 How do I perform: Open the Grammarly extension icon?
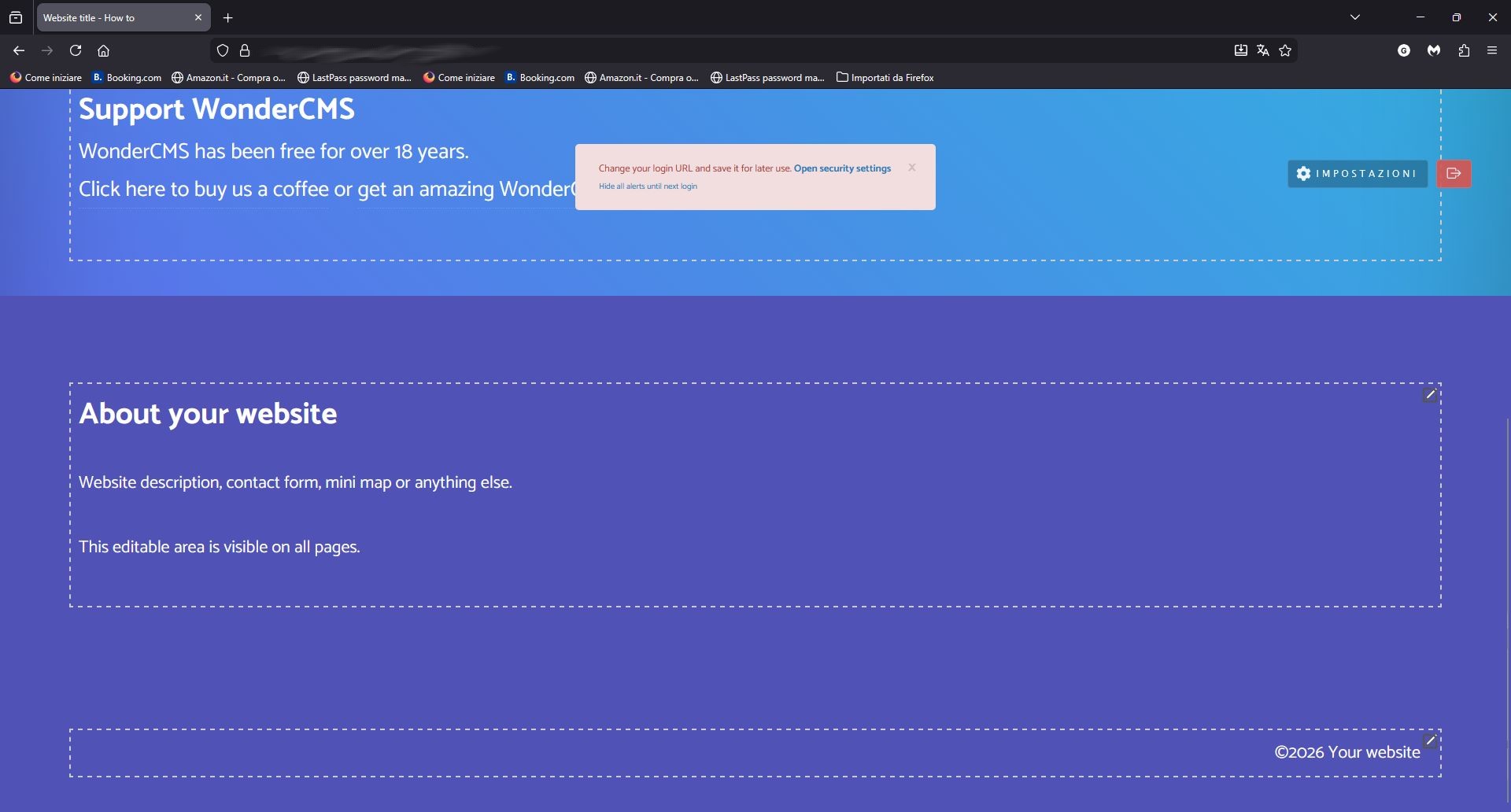tap(1405, 51)
